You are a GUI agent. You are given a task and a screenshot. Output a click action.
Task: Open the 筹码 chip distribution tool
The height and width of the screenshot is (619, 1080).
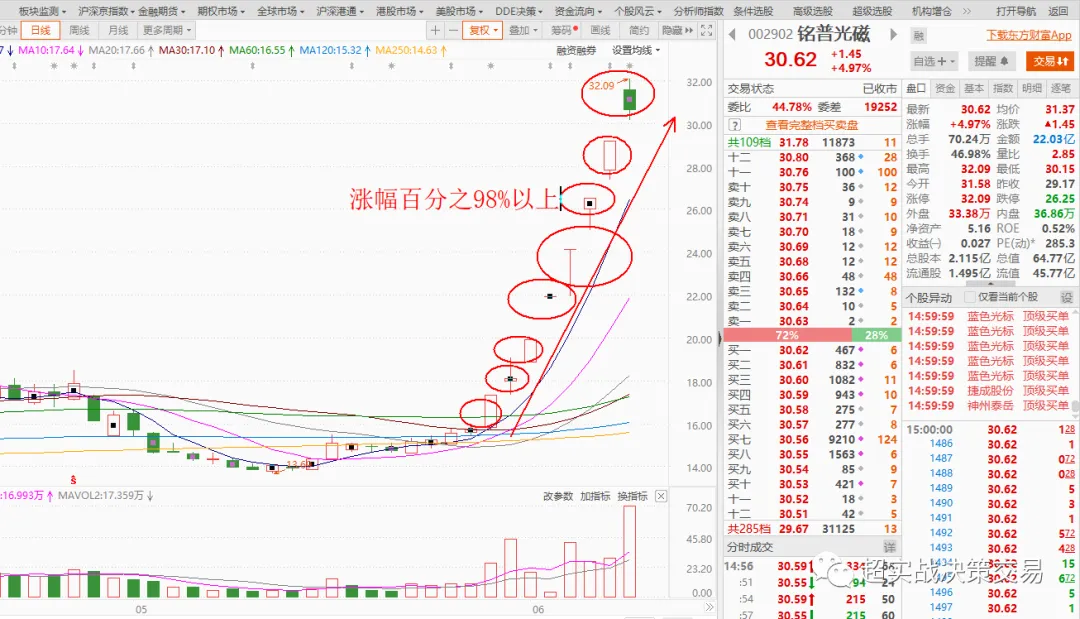(x=563, y=31)
